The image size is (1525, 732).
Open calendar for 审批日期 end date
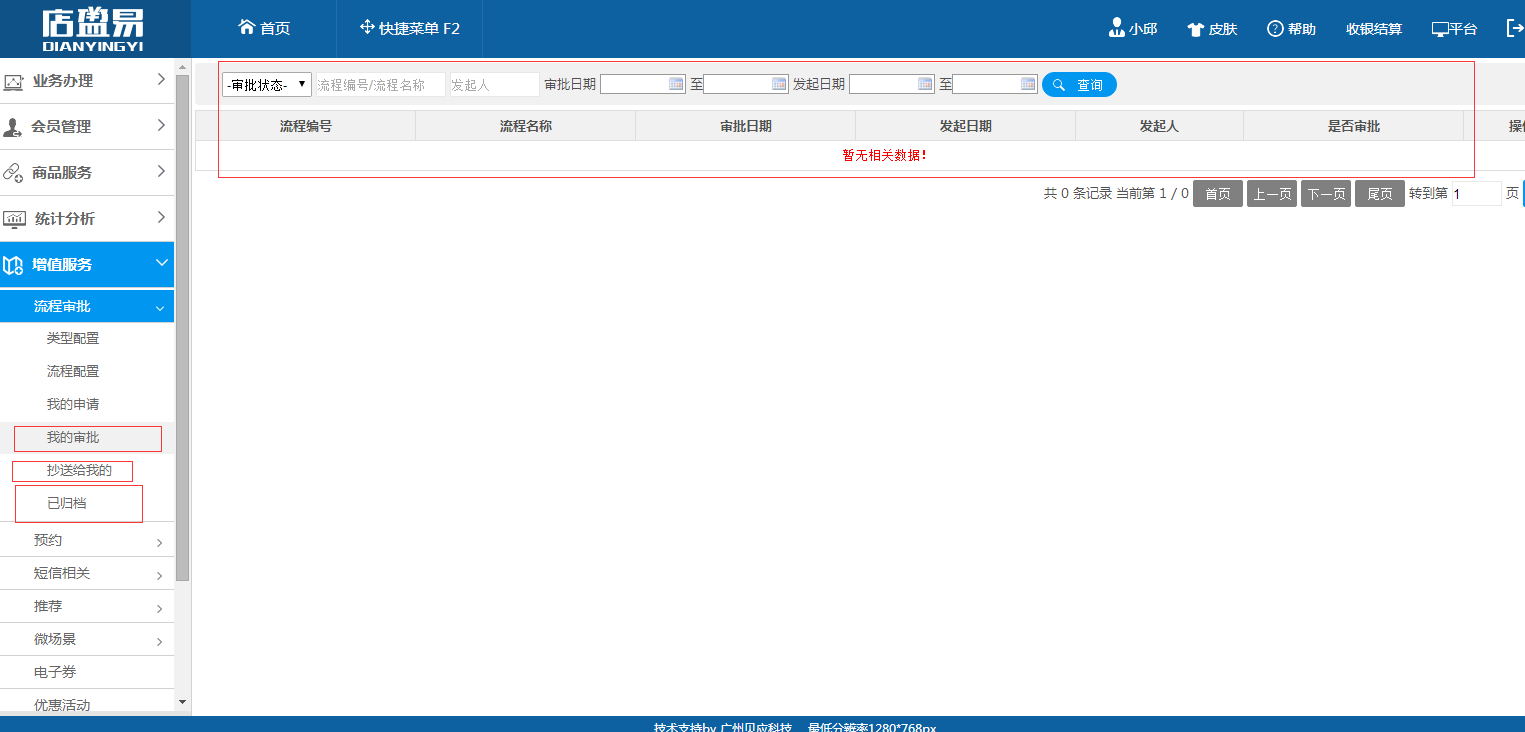(780, 84)
